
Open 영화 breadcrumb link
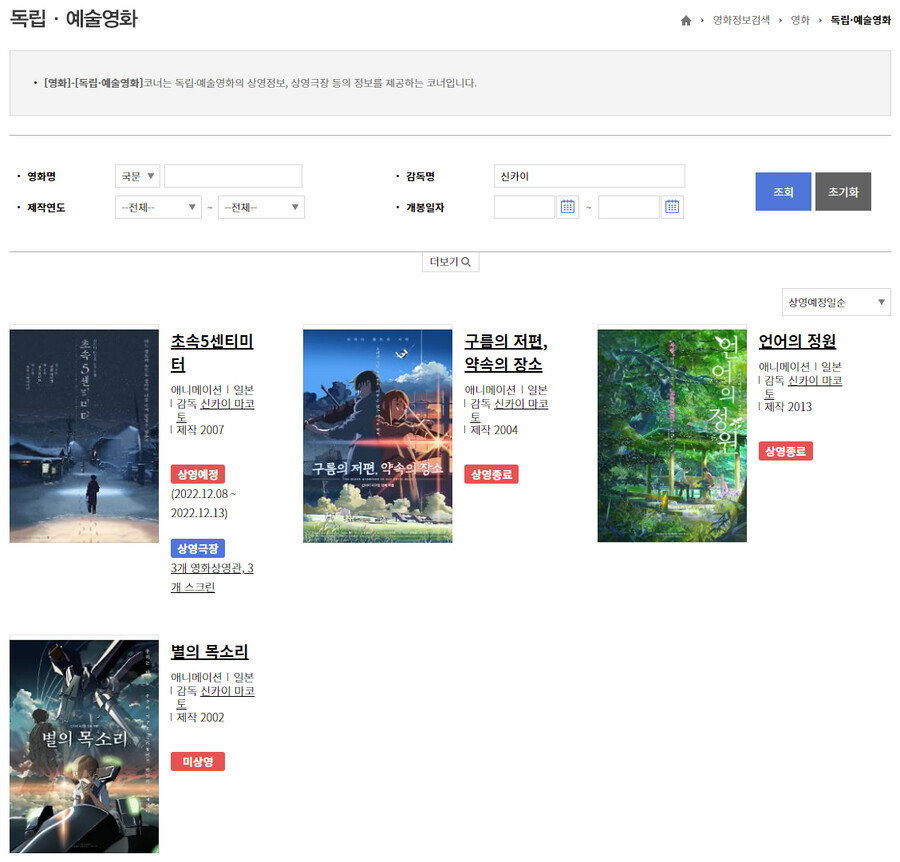pos(800,20)
